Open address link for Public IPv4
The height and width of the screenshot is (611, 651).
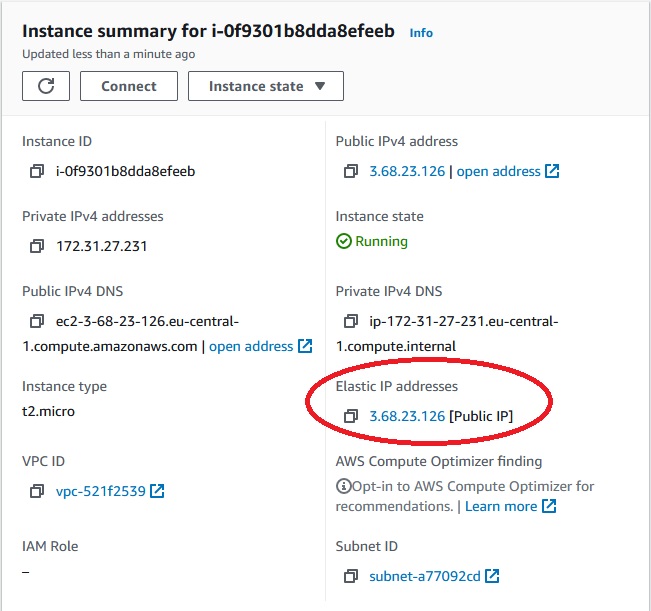click(508, 171)
